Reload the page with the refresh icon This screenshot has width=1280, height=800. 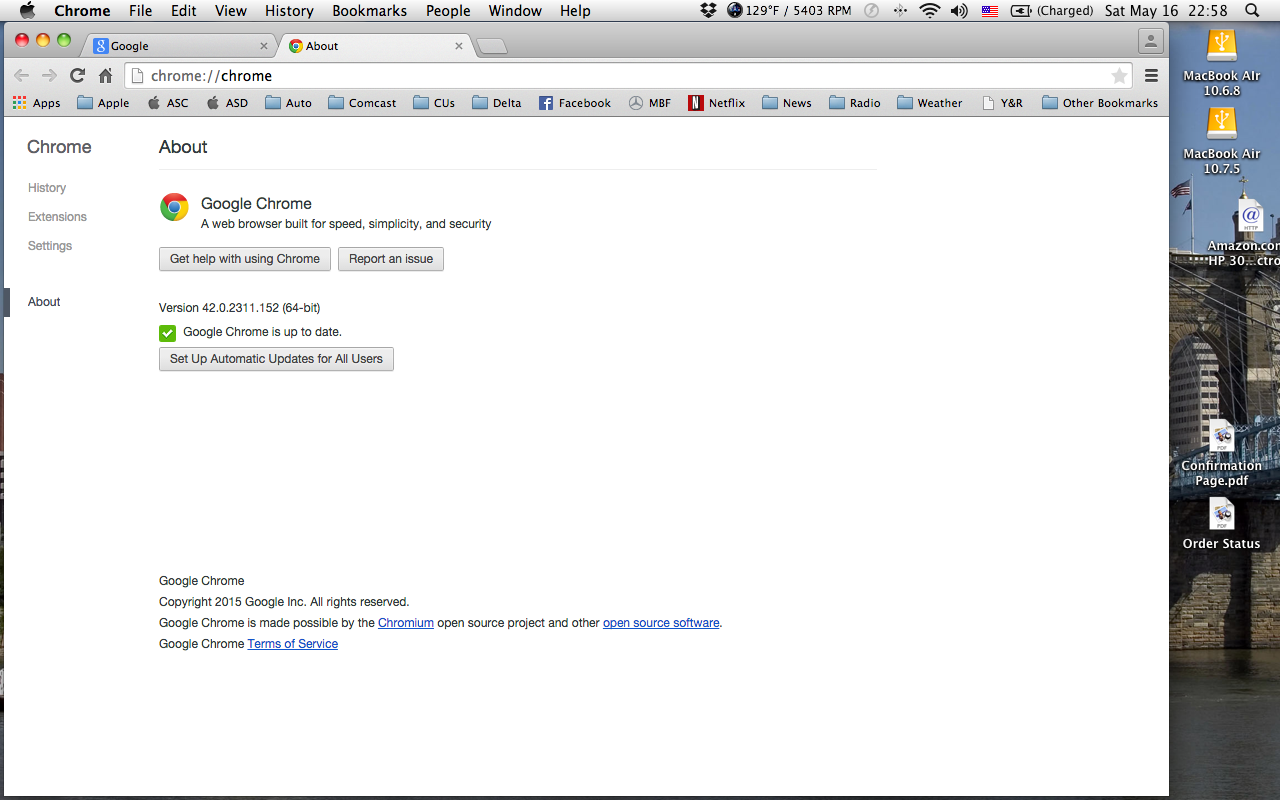pyautogui.click(x=77, y=76)
